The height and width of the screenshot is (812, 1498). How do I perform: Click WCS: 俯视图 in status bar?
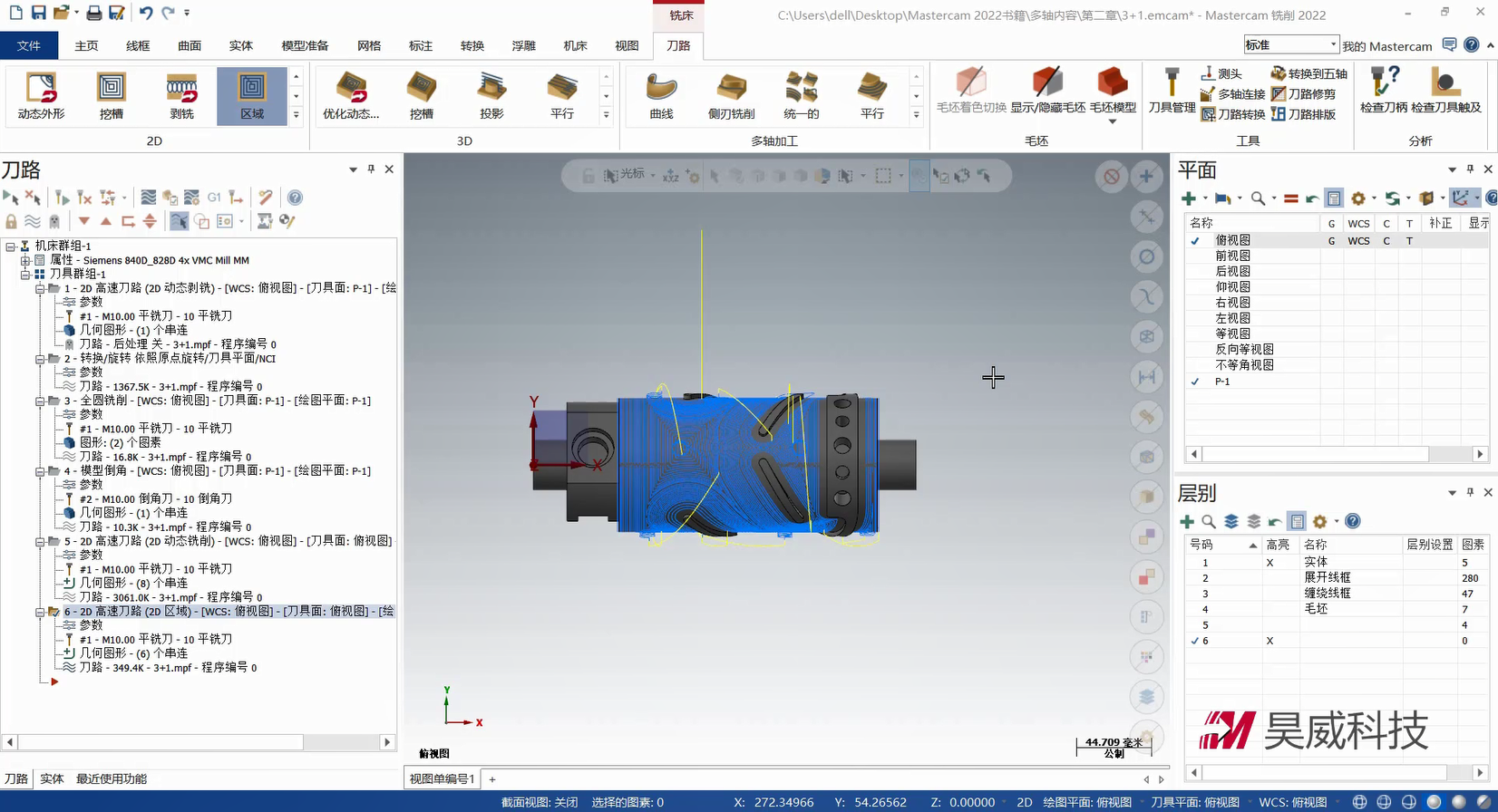pyautogui.click(x=1294, y=802)
